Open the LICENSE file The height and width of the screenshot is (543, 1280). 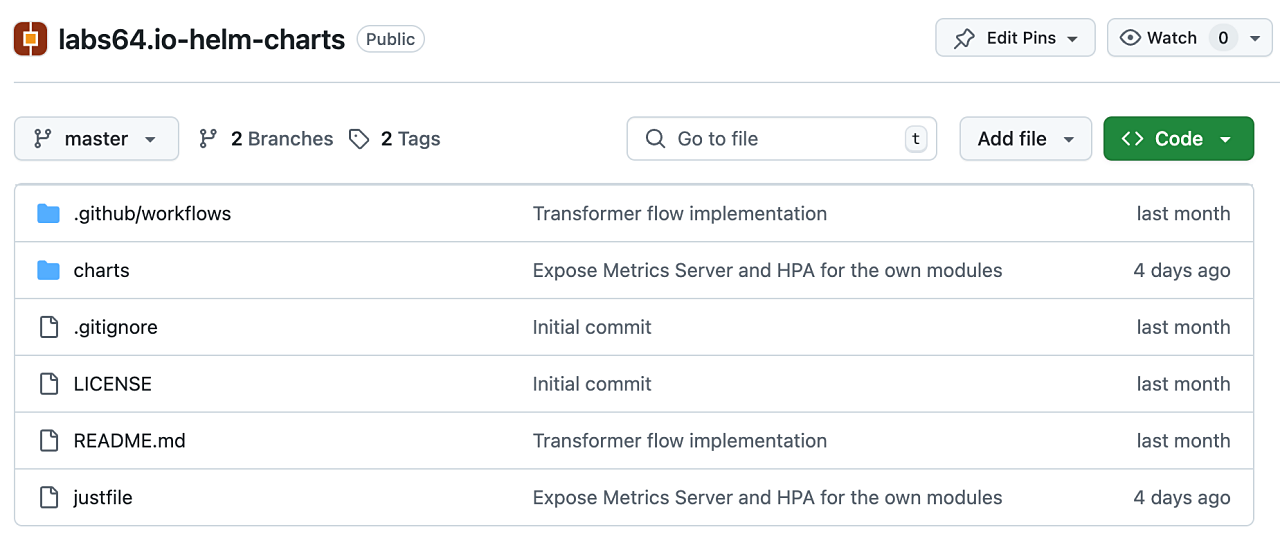click(113, 384)
